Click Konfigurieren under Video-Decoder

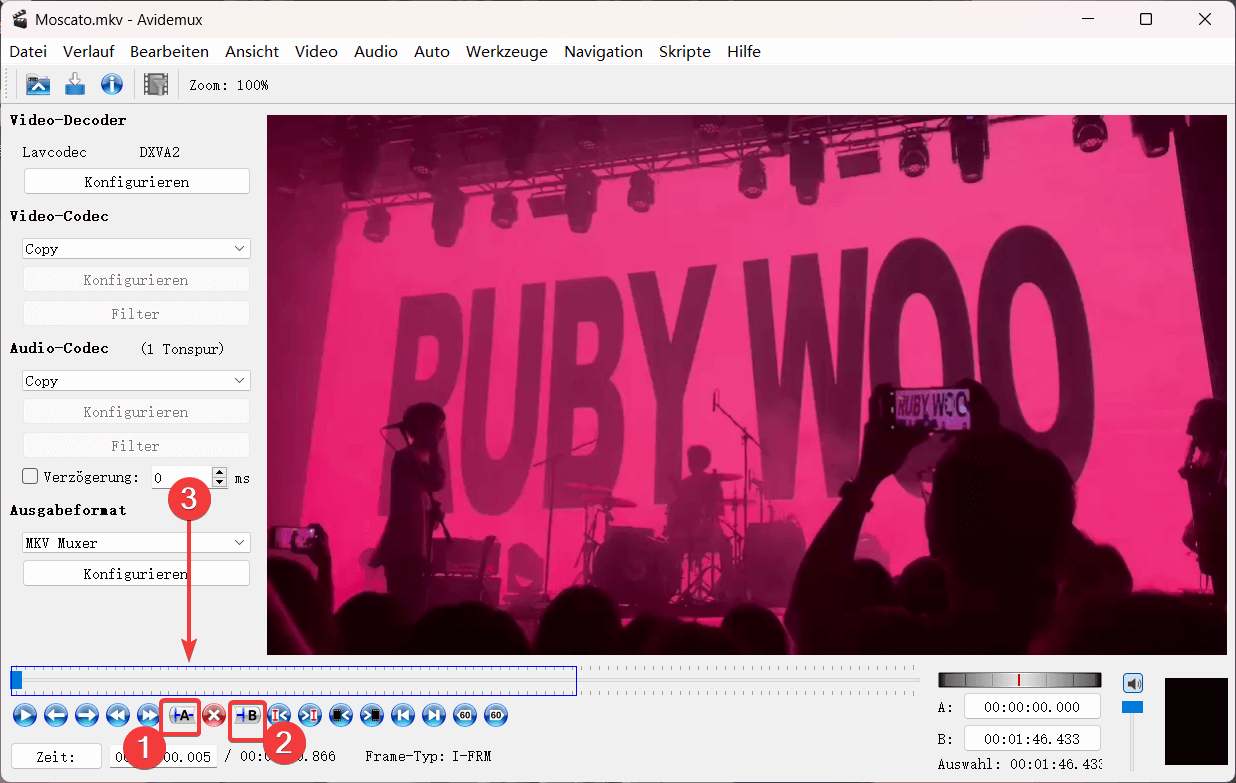point(136,181)
